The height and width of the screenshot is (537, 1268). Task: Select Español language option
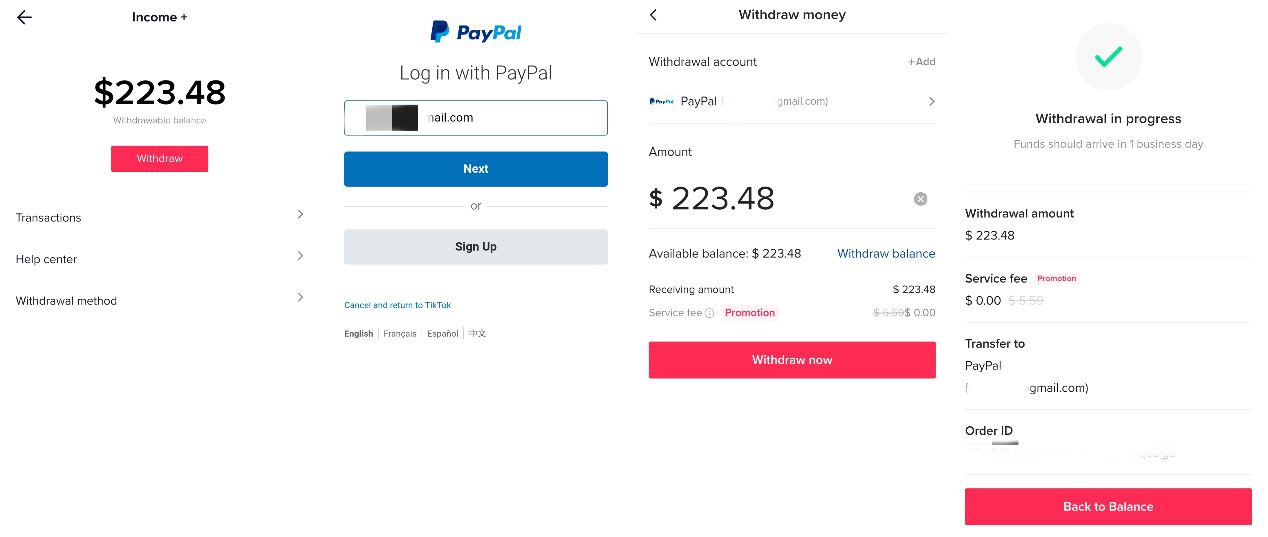pyautogui.click(x=443, y=334)
